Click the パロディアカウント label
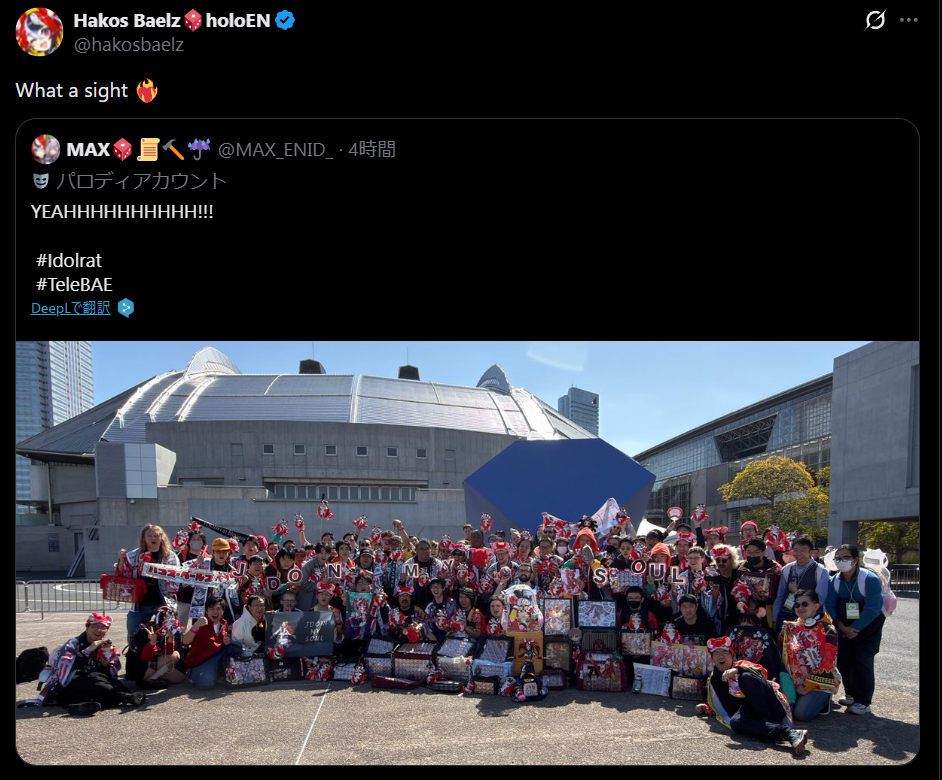942x780 pixels. (141, 180)
